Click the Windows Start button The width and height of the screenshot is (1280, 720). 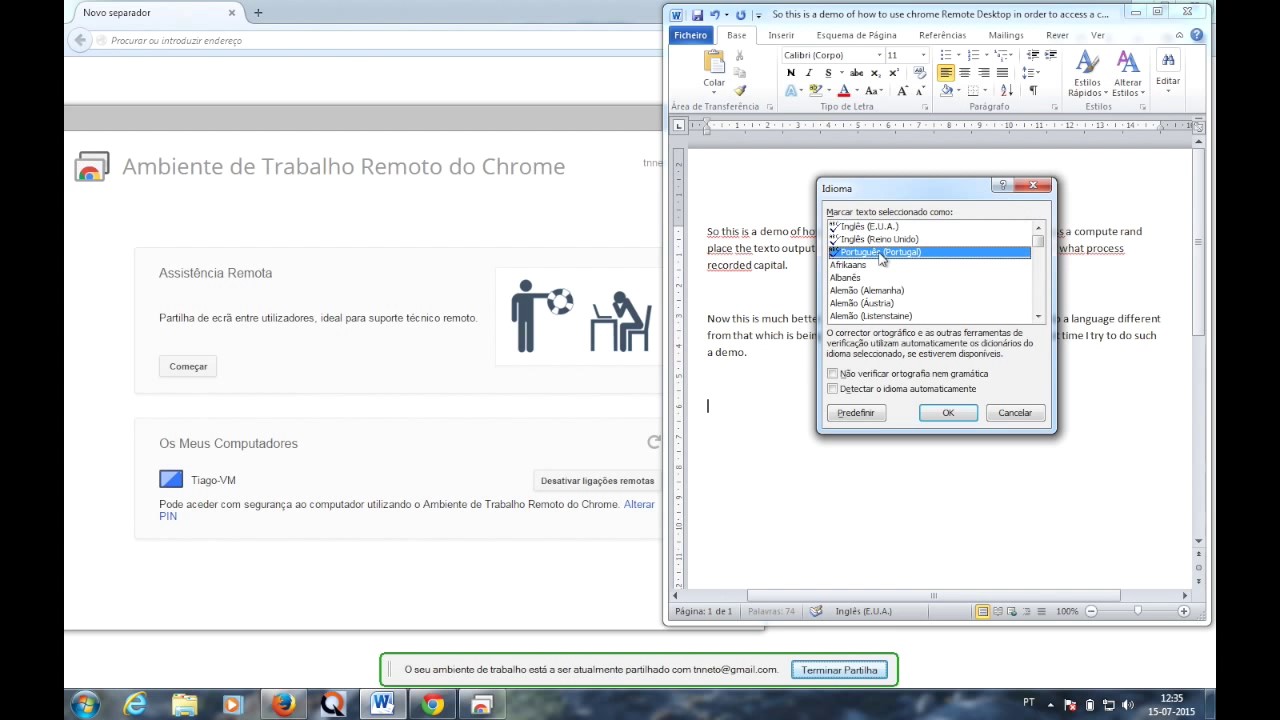pos(85,705)
